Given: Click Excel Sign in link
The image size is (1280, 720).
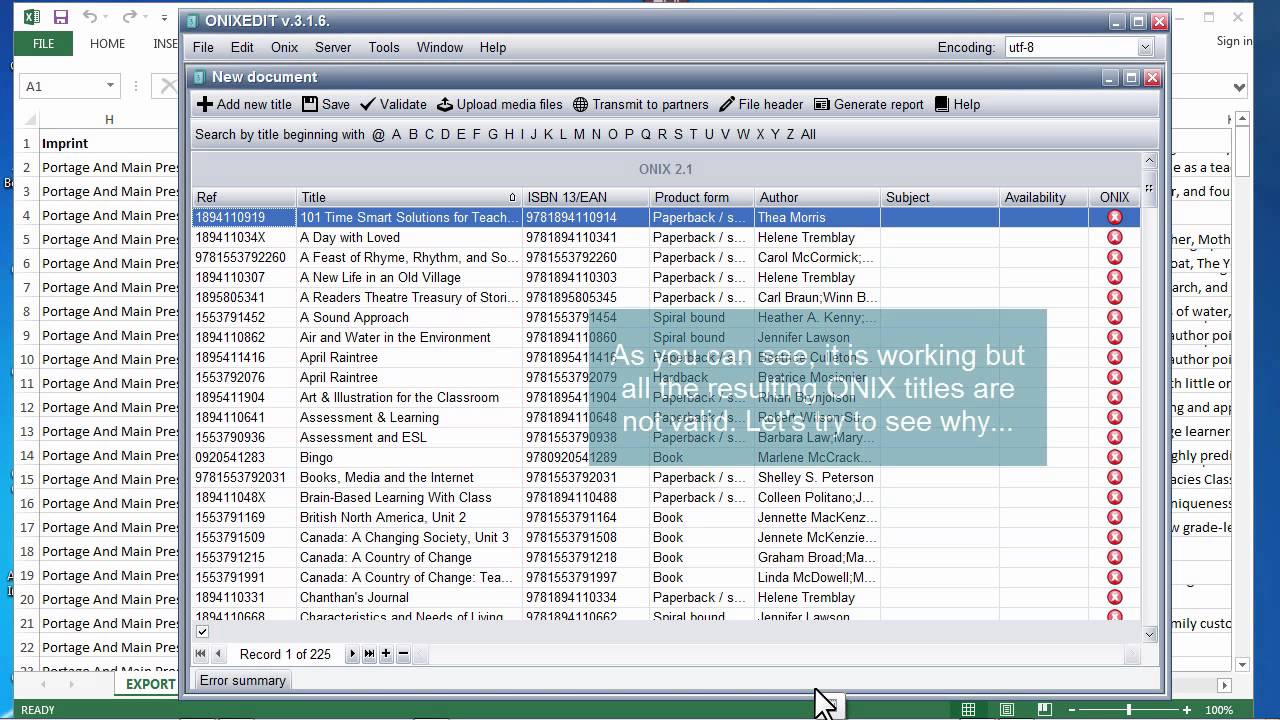Looking at the screenshot, I should (1234, 41).
